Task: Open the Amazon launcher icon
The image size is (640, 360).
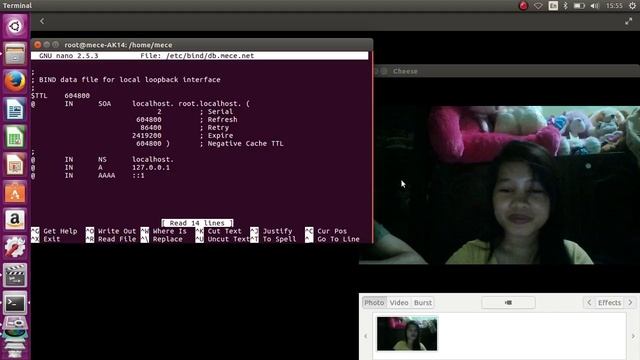Action: (15, 220)
